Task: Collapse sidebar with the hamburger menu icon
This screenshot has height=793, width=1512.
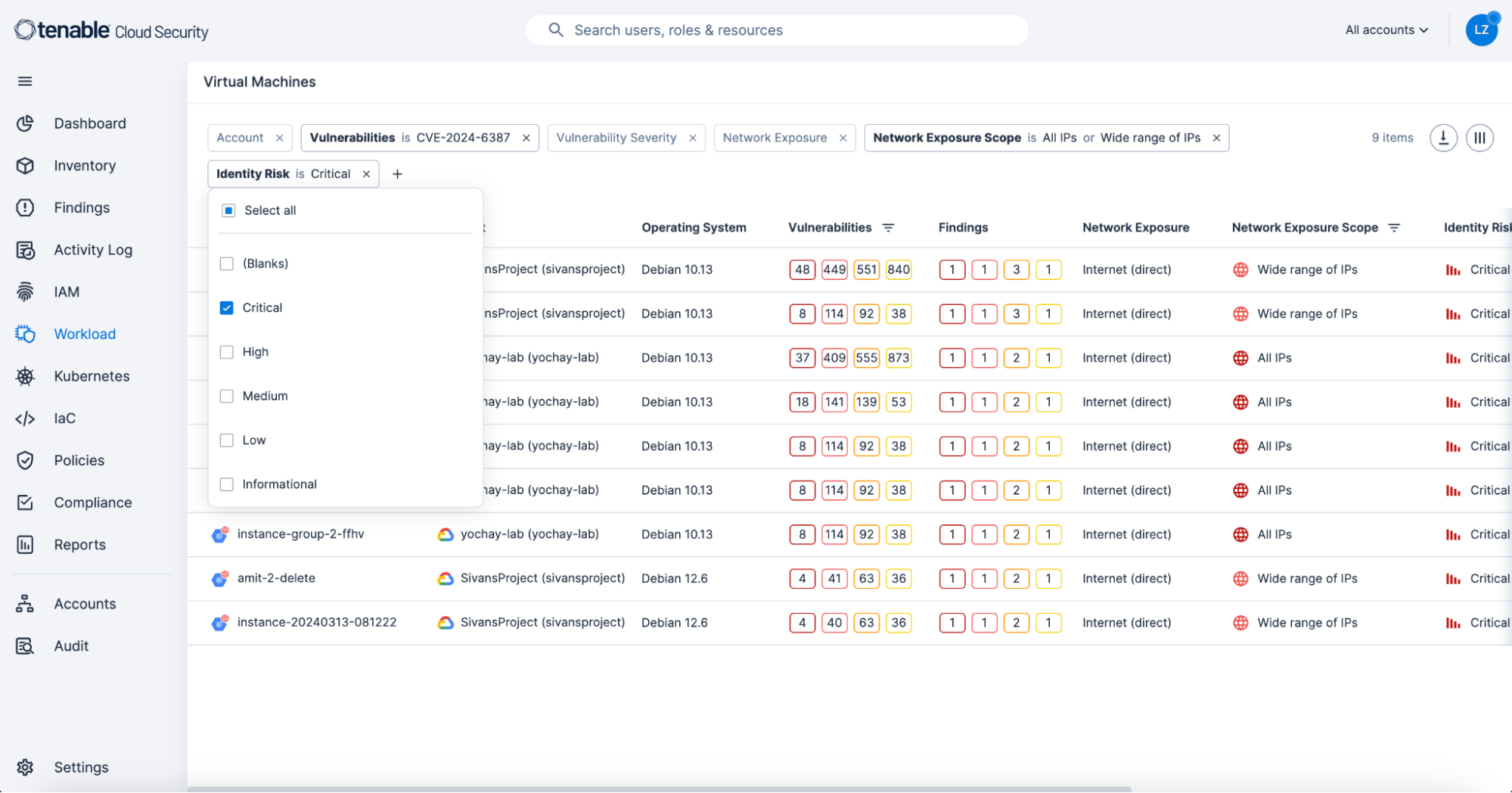Action: 25,81
